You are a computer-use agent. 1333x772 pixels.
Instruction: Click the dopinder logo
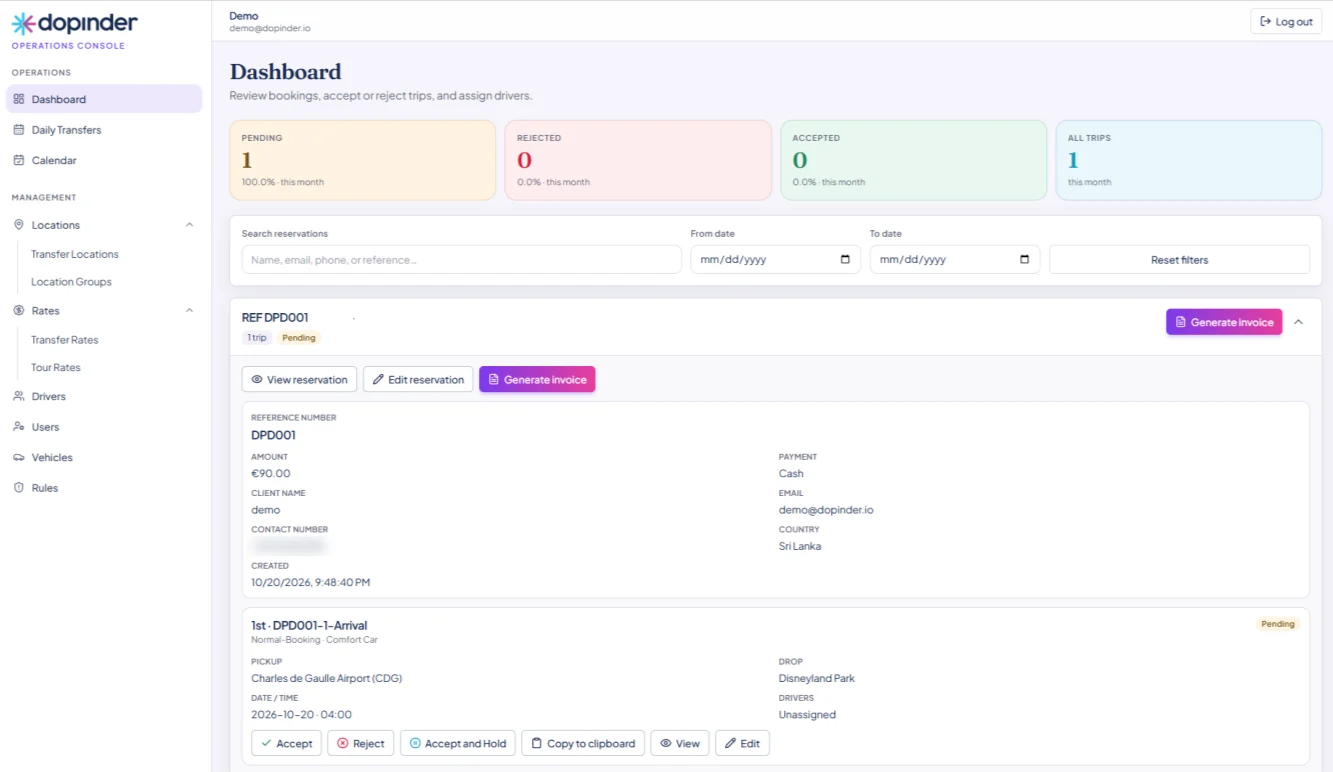point(74,23)
